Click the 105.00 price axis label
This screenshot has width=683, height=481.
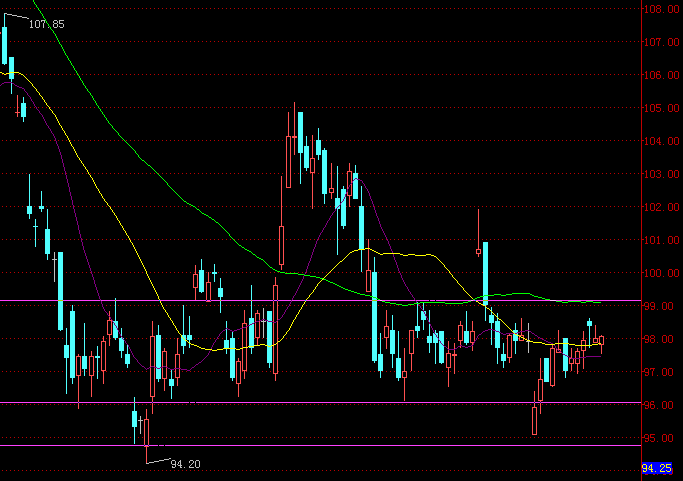point(661,108)
